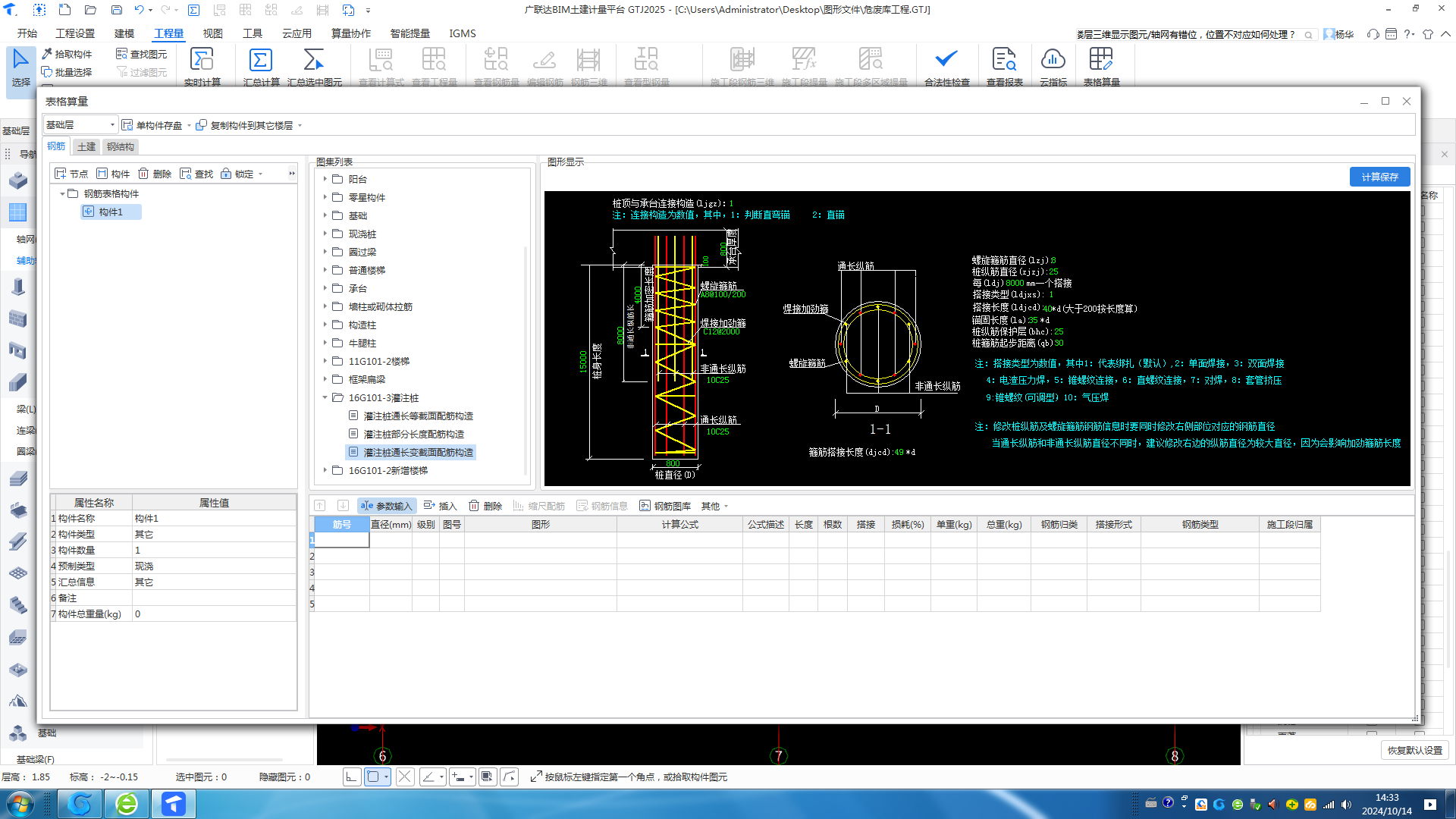Expand the 11G101-2楼梯 folder
1456x819 pixels.
point(325,361)
